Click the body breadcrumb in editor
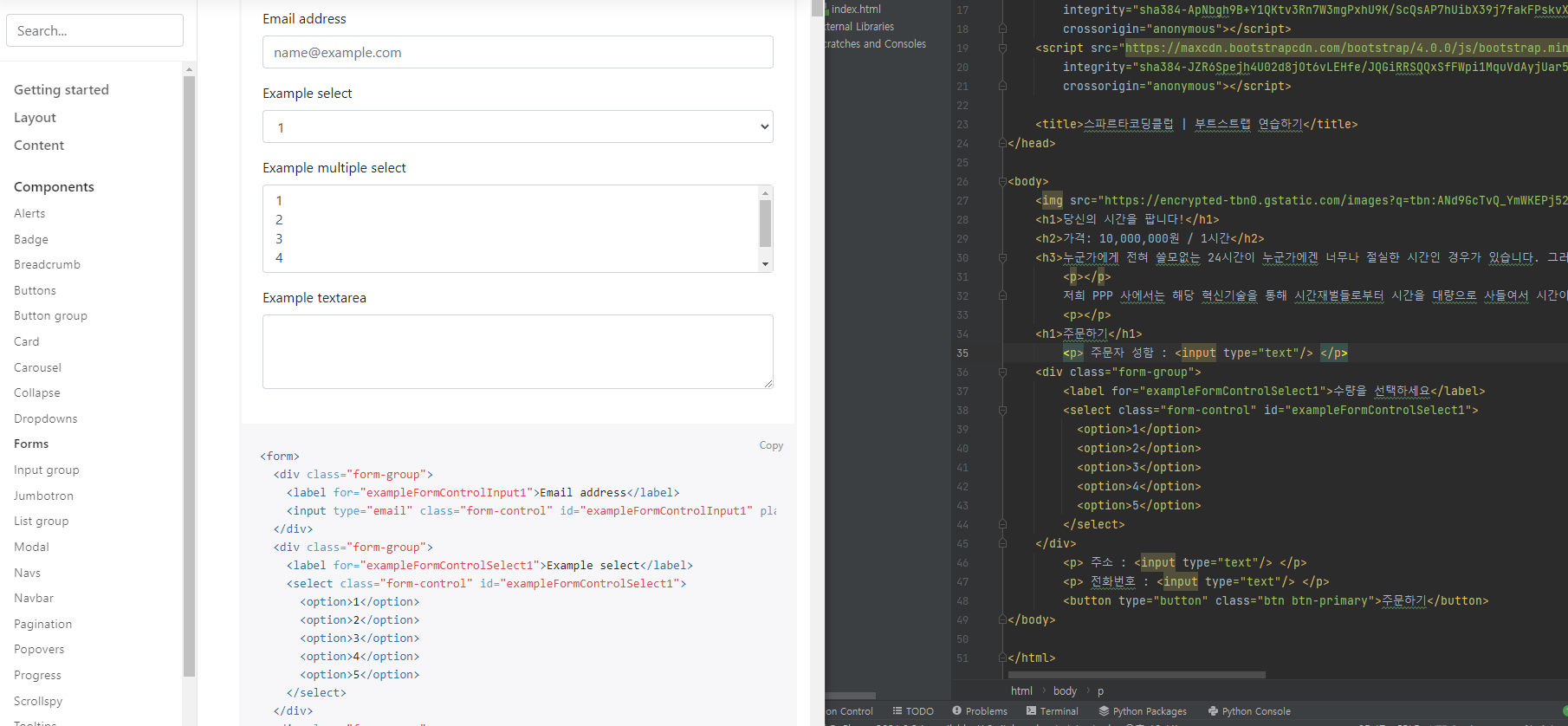This screenshot has width=1568, height=726. 1065,691
